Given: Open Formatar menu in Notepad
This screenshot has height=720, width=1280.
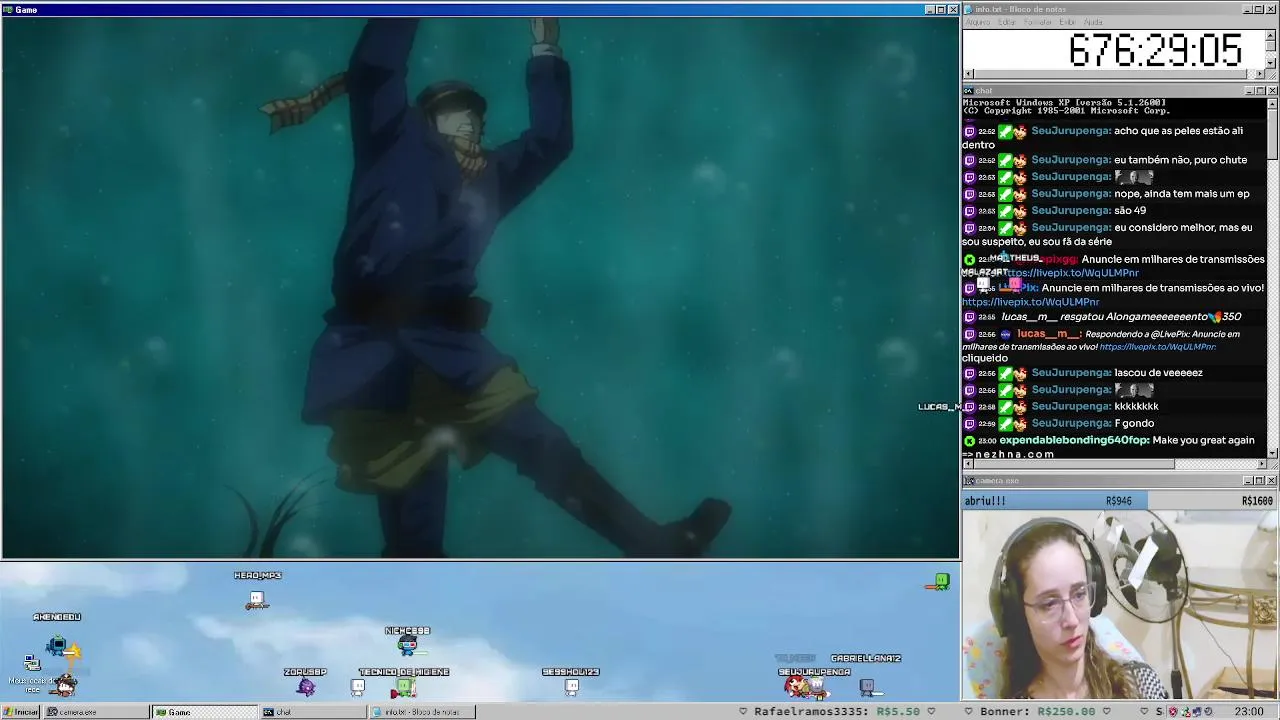Looking at the screenshot, I should pos(1038,22).
